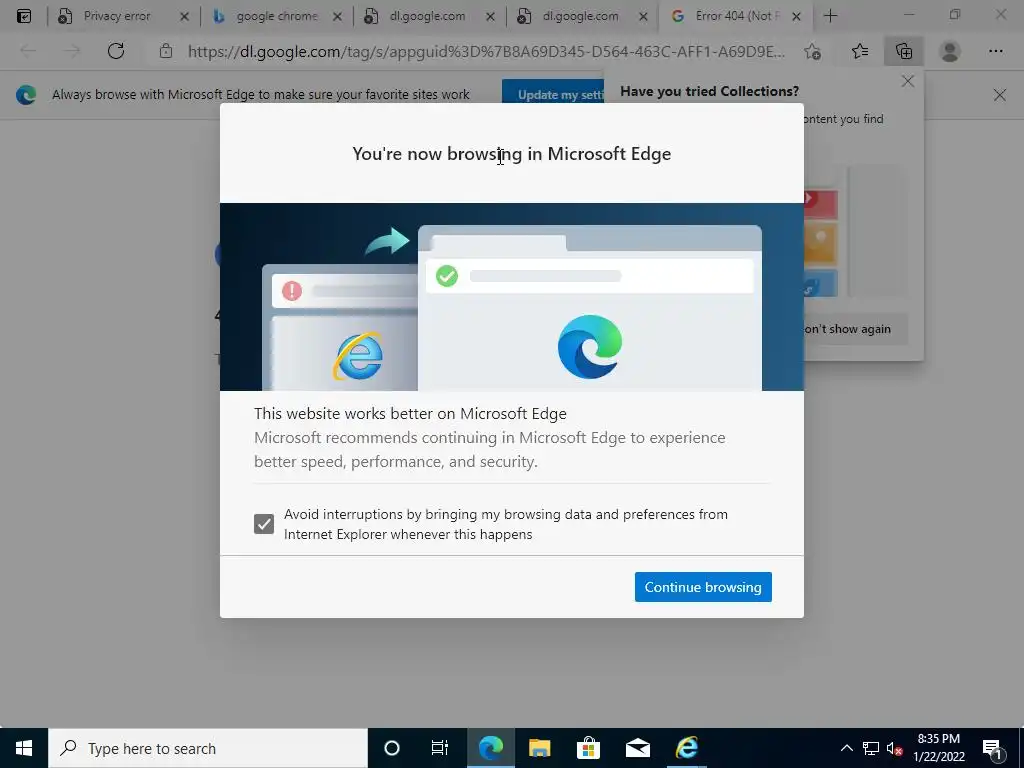This screenshot has height=768, width=1024.
Task: Reload the page with the refresh icon
Action: [116, 51]
